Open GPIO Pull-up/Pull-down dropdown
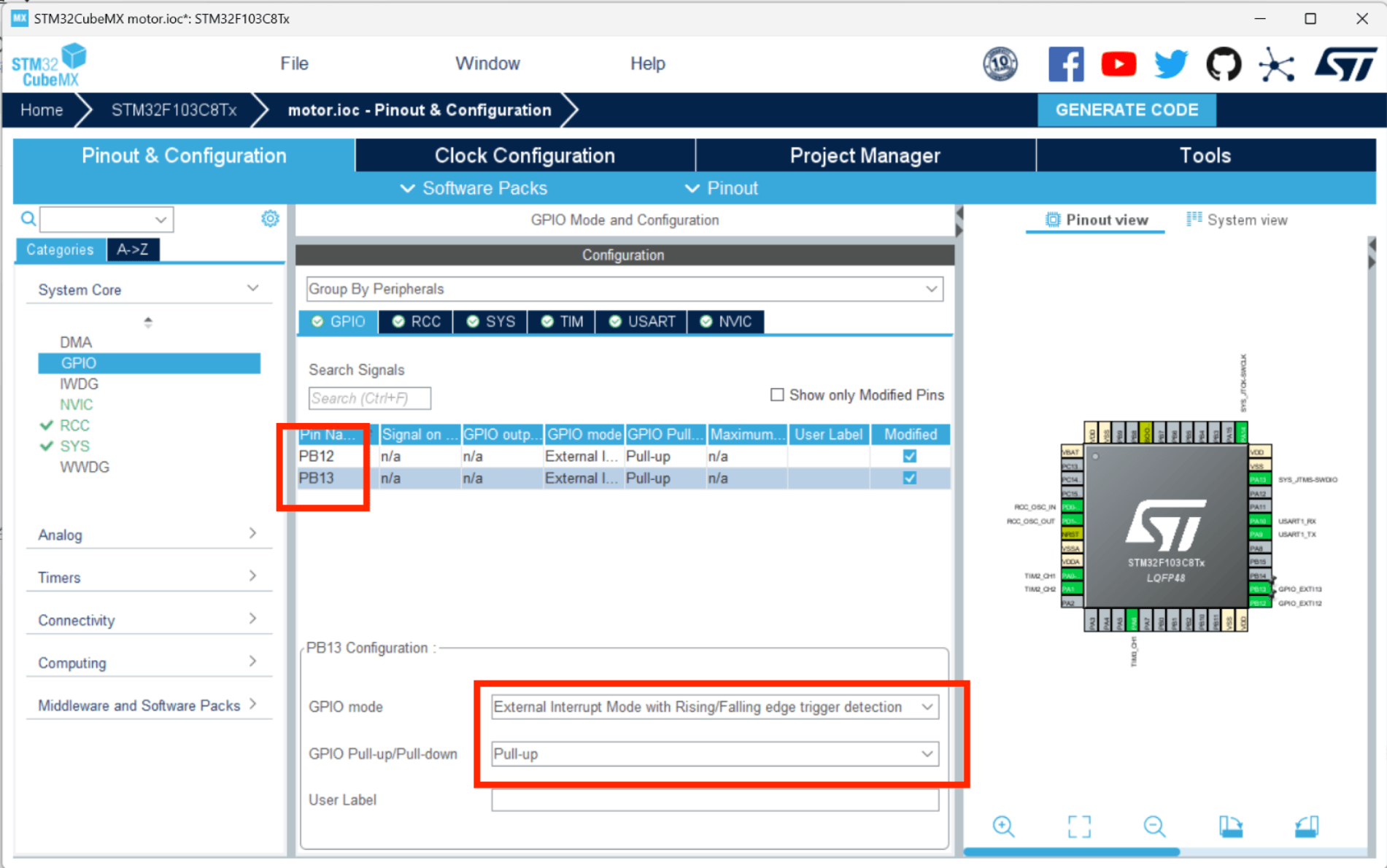This screenshot has height=868, width=1387. 715,753
